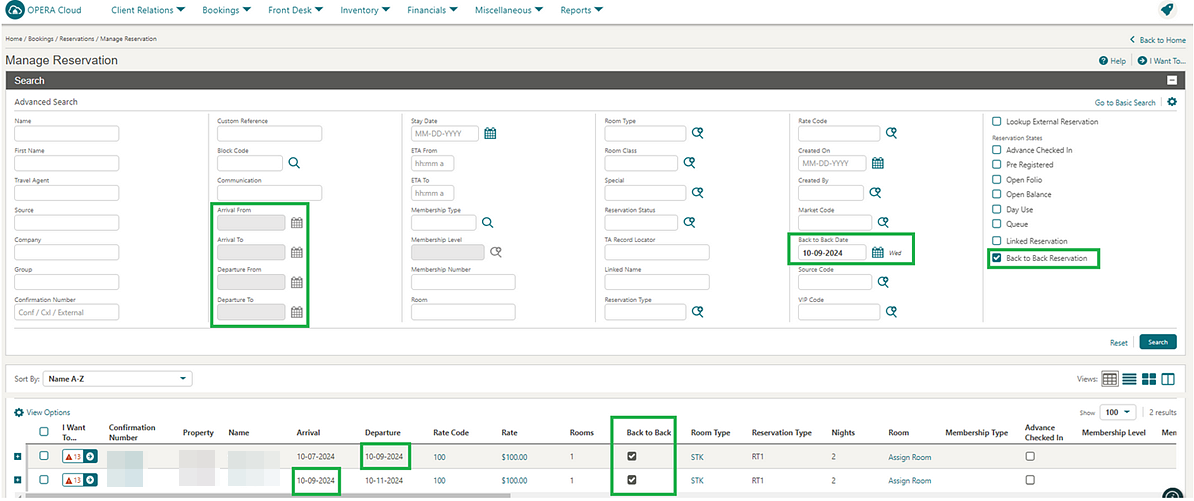
Task: Open Client Relations menu
Action: (147, 10)
